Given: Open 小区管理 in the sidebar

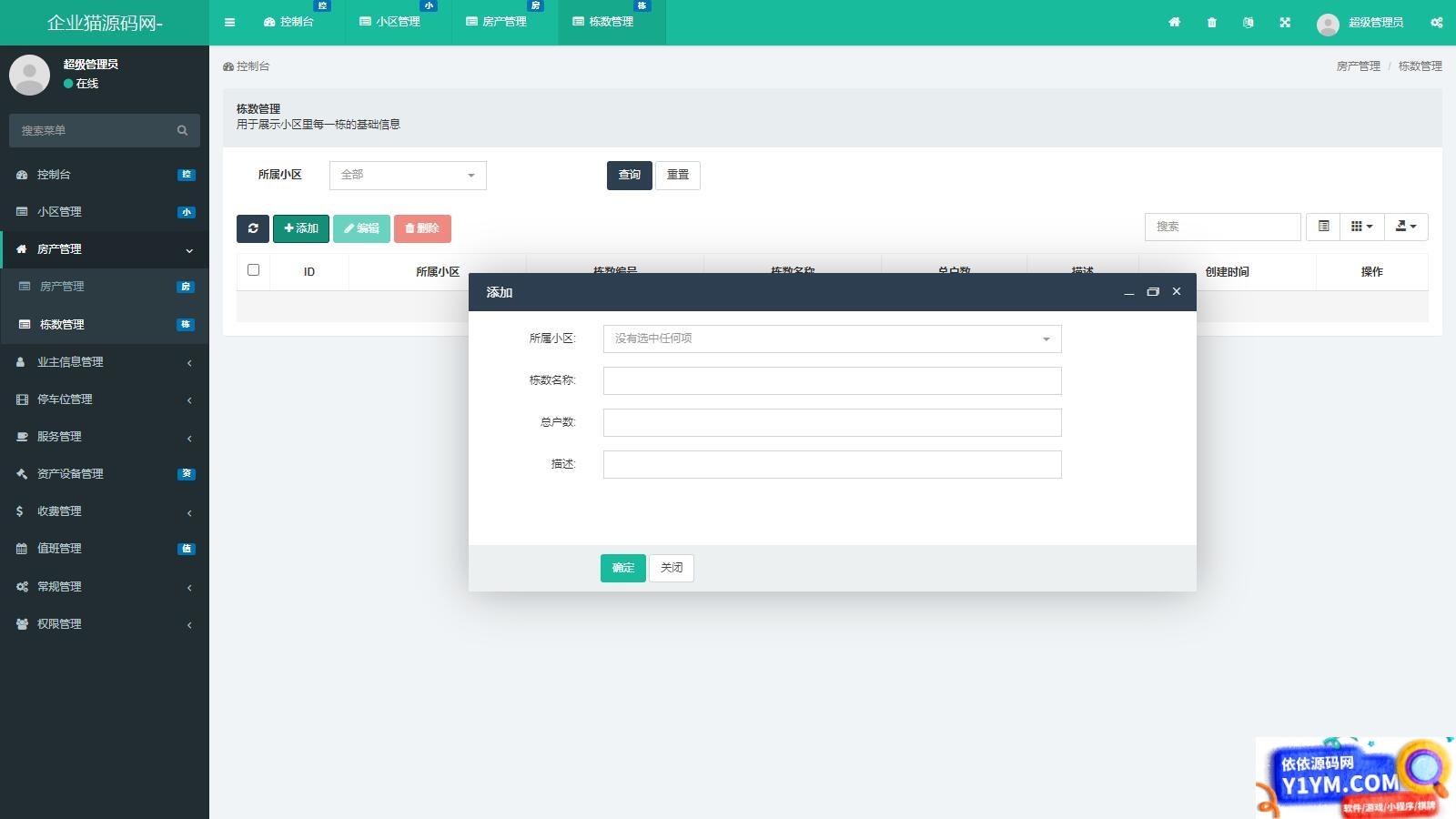Looking at the screenshot, I should (x=105, y=212).
